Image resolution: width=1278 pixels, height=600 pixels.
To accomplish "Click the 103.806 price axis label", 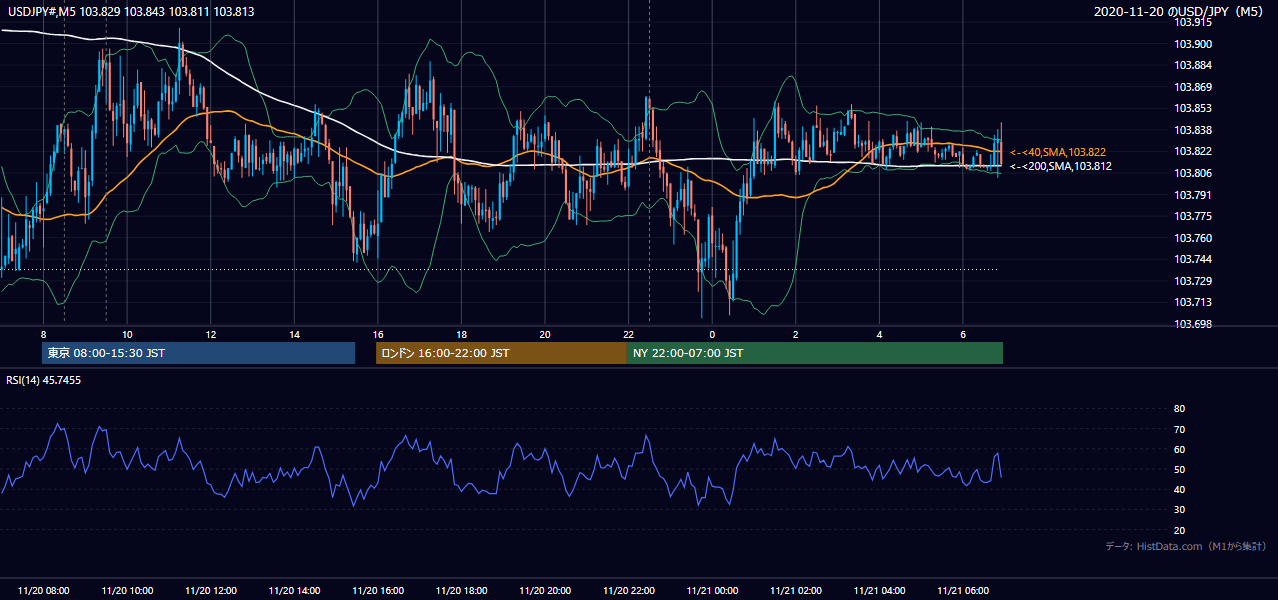I will click(x=1193, y=173).
